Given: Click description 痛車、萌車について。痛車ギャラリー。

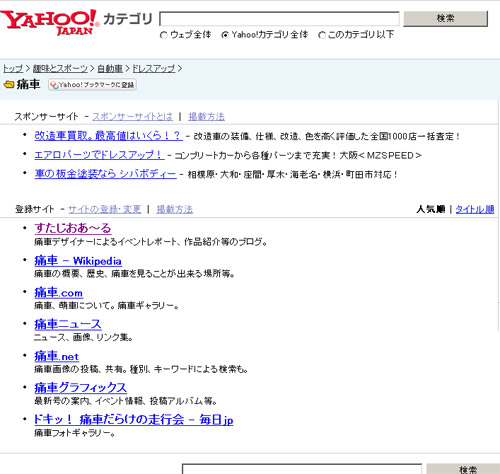Looking at the screenshot, I should click(x=106, y=306).
